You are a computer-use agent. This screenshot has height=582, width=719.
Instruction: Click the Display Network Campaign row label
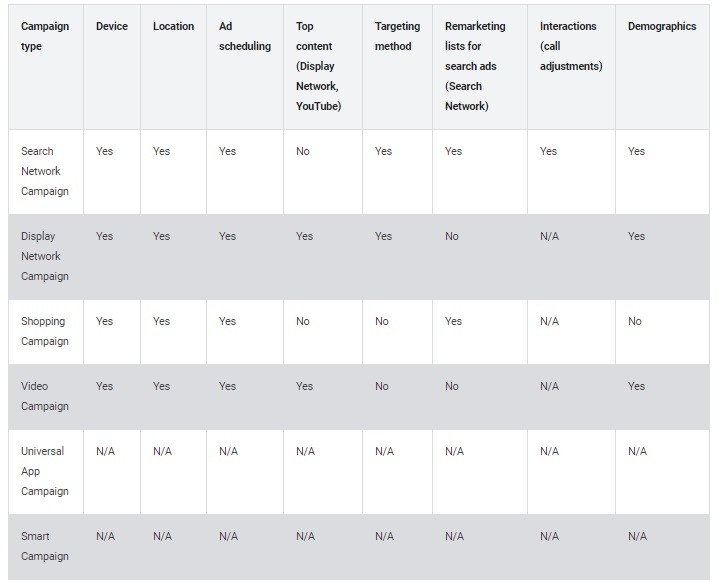point(45,256)
